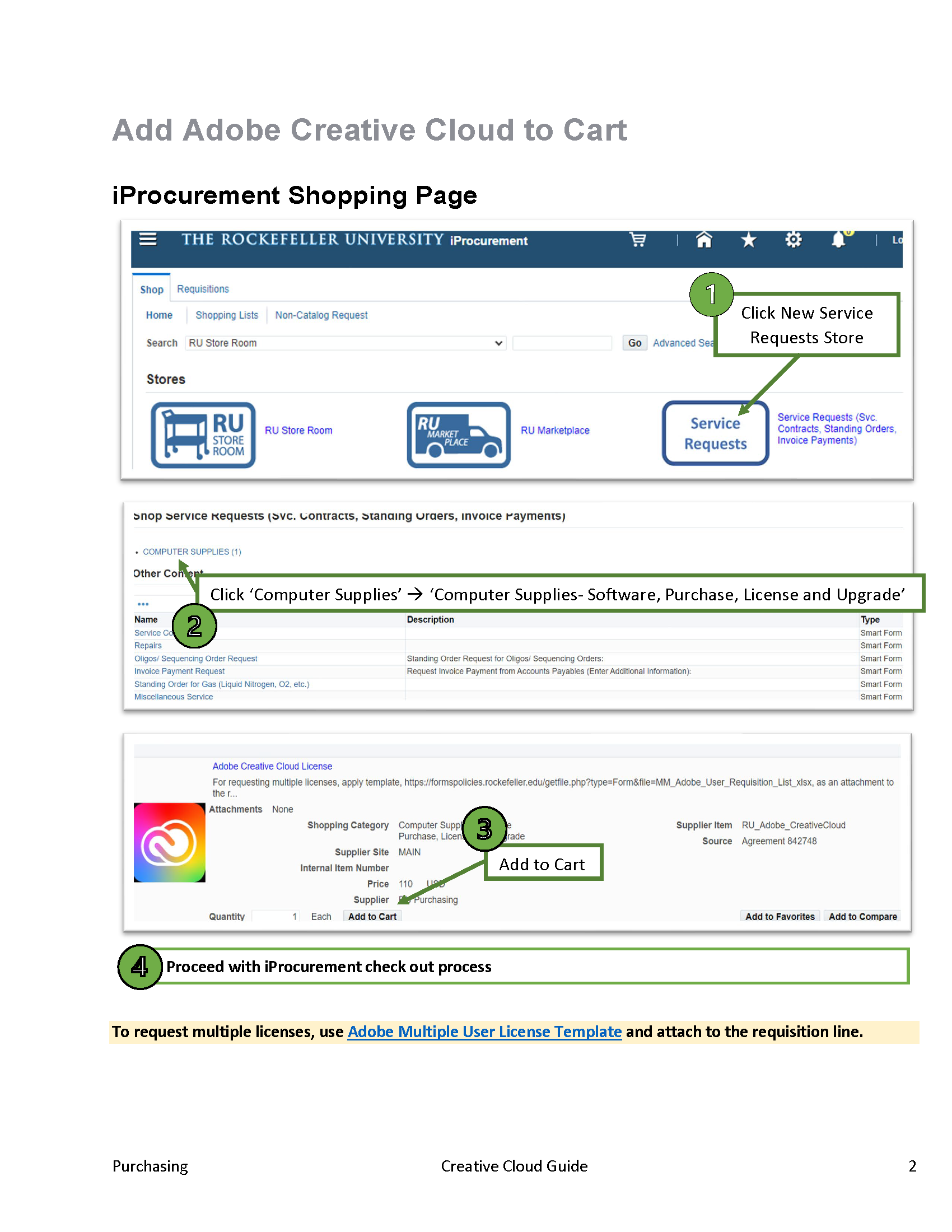Click the Quantity input field
The image size is (952, 1232).
coord(275,917)
